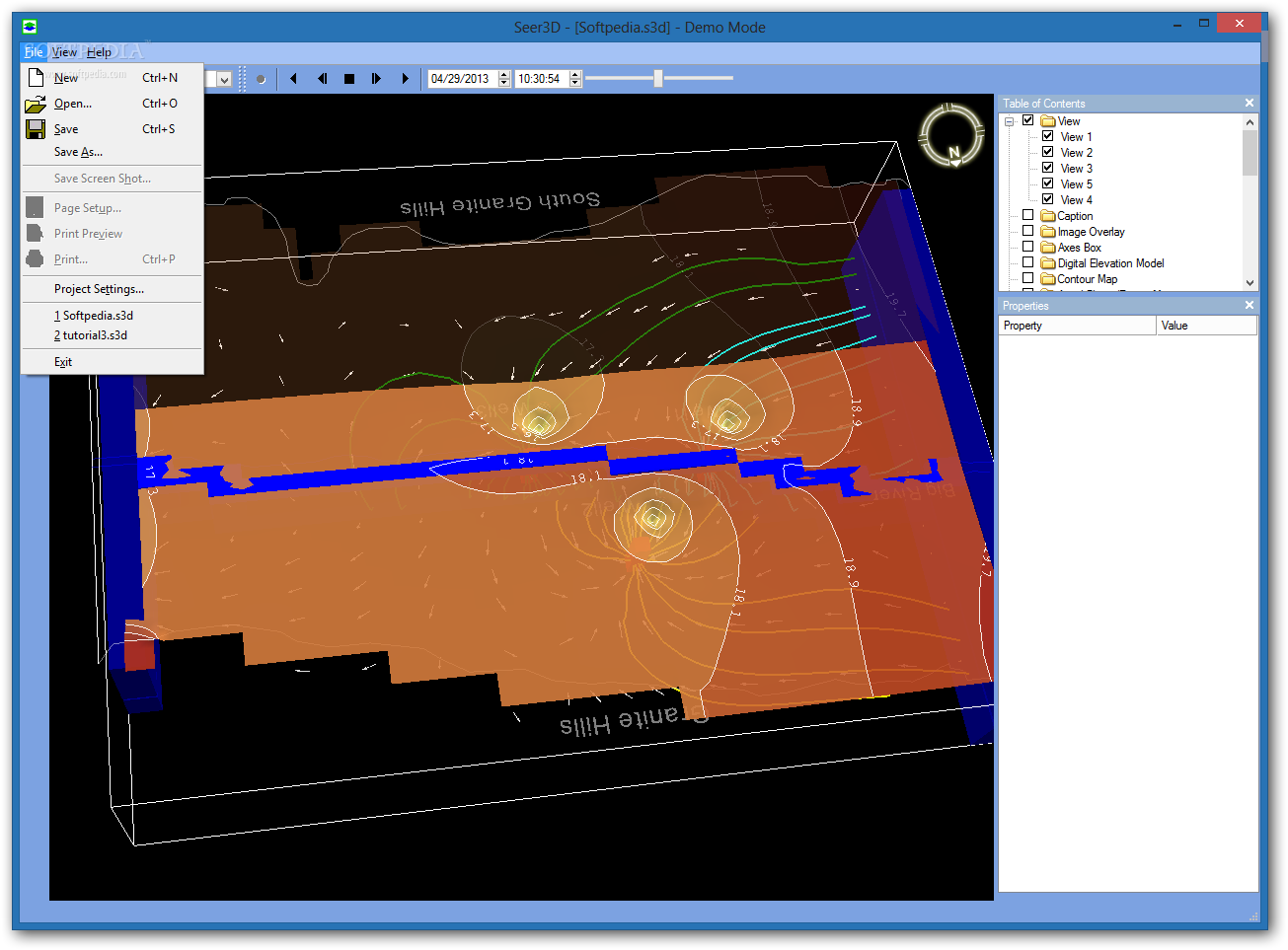Viewport: 1288px width, 950px height.
Task: Choose Open... from the File menu
Action: click(113, 103)
